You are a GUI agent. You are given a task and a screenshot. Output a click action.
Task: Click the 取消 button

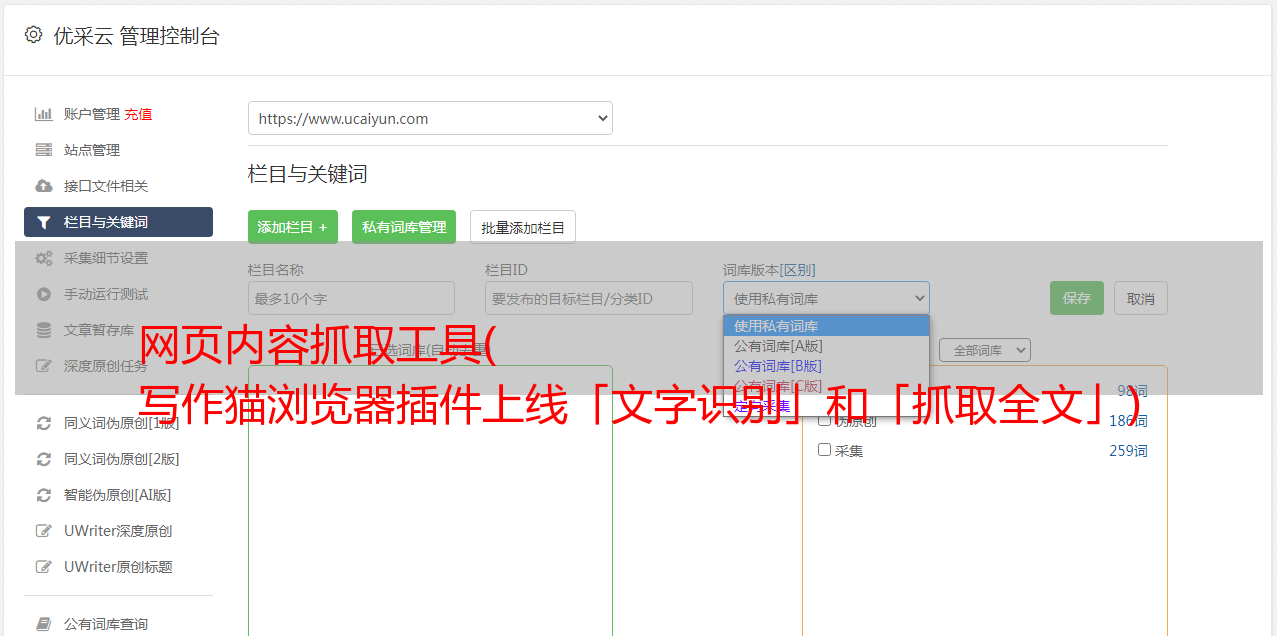coord(1141,298)
